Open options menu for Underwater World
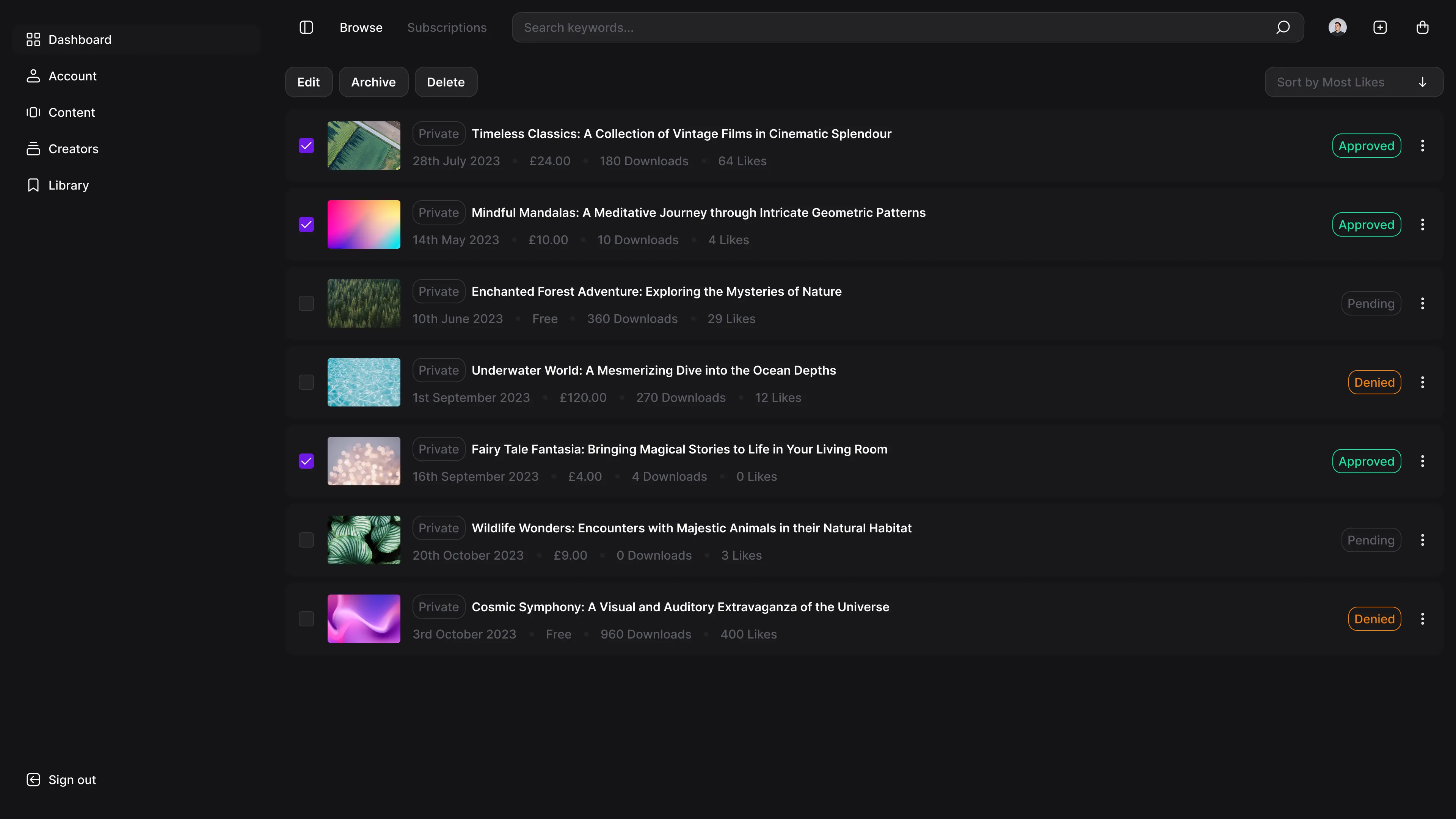The width and height of the screenshot is (1456, 819). pos(1423,382)
